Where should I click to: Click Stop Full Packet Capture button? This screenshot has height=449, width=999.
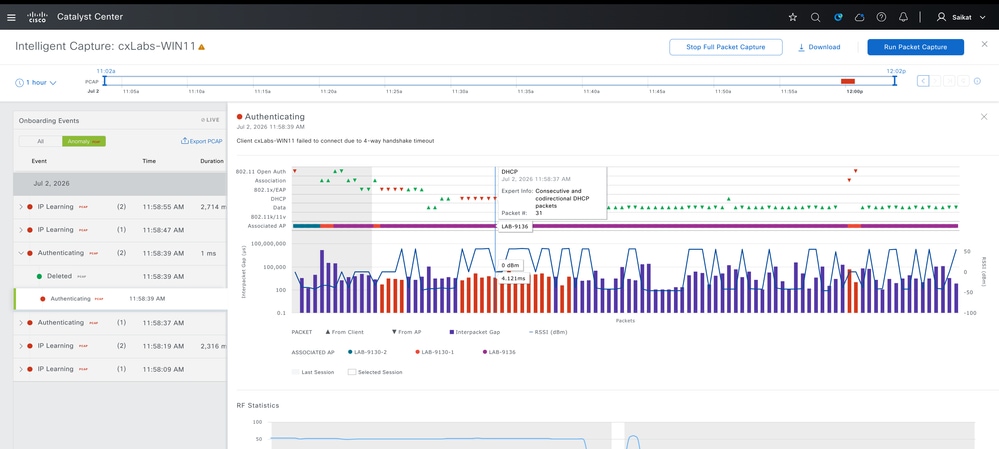[726, 47]
